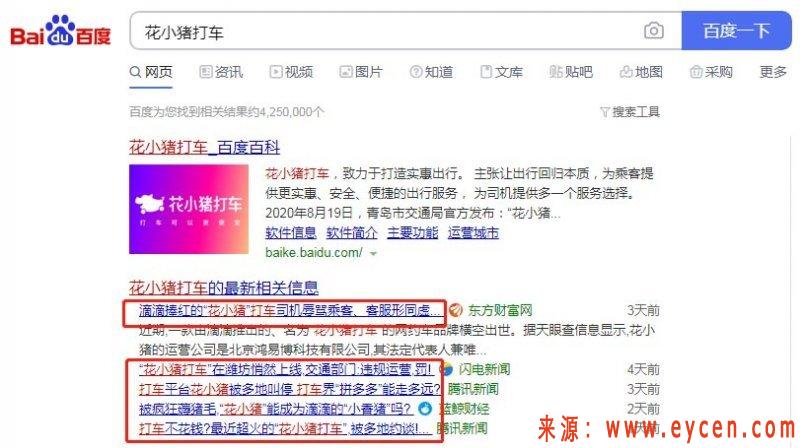
Task: Expand the arrow beside baike.baidu.com
Action: 373,253
